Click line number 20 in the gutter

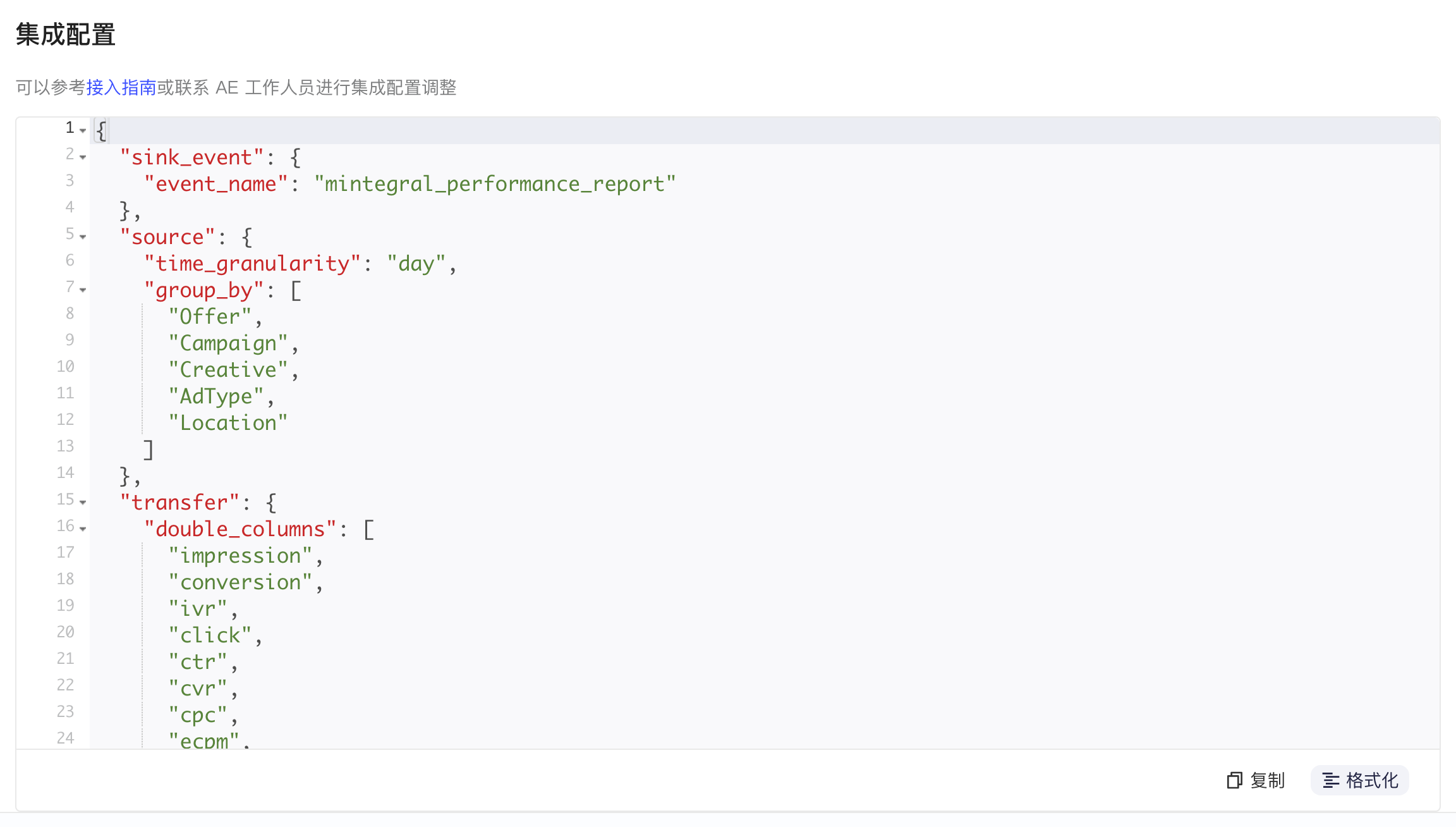[x=65, y=632]
